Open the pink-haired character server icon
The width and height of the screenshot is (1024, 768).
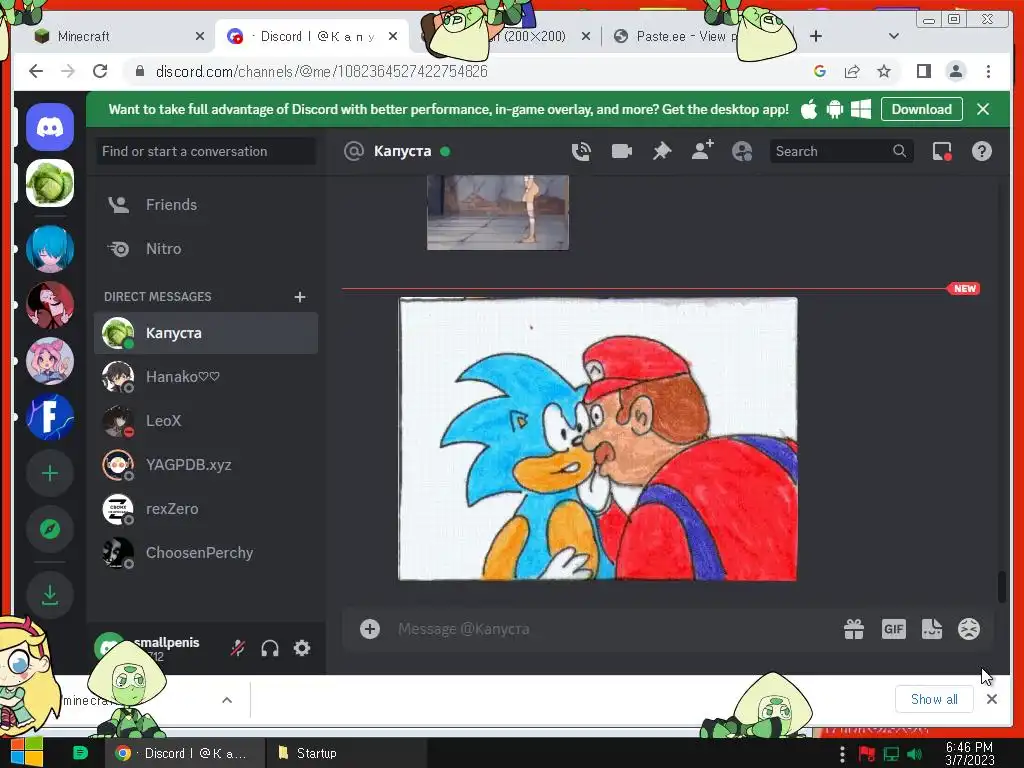tap(50, 360)
